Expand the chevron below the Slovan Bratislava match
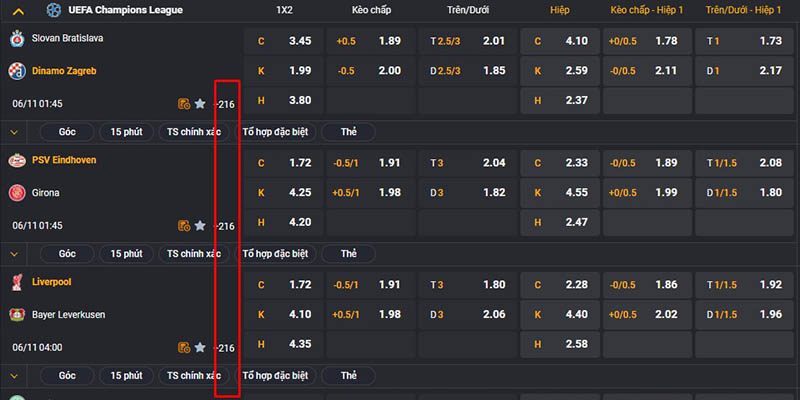800x400 pixels. [15, 132]
